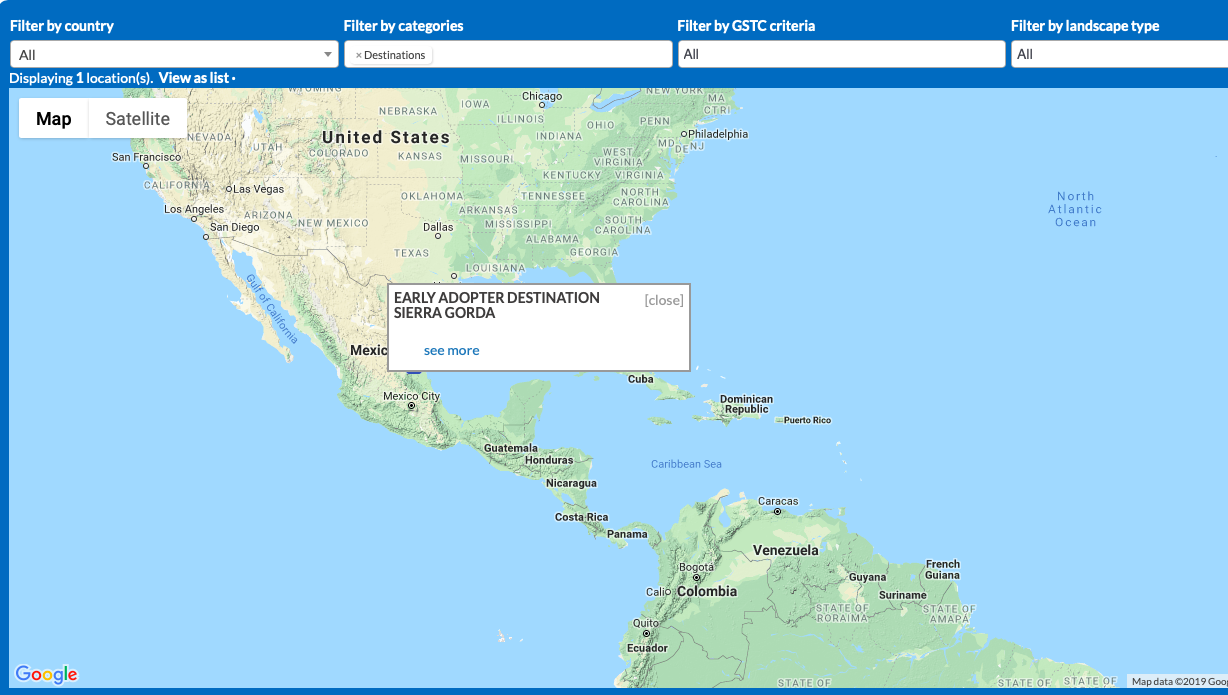
Task: Click the United States country label
Action: pyautogui.click(x=386, y=137)
